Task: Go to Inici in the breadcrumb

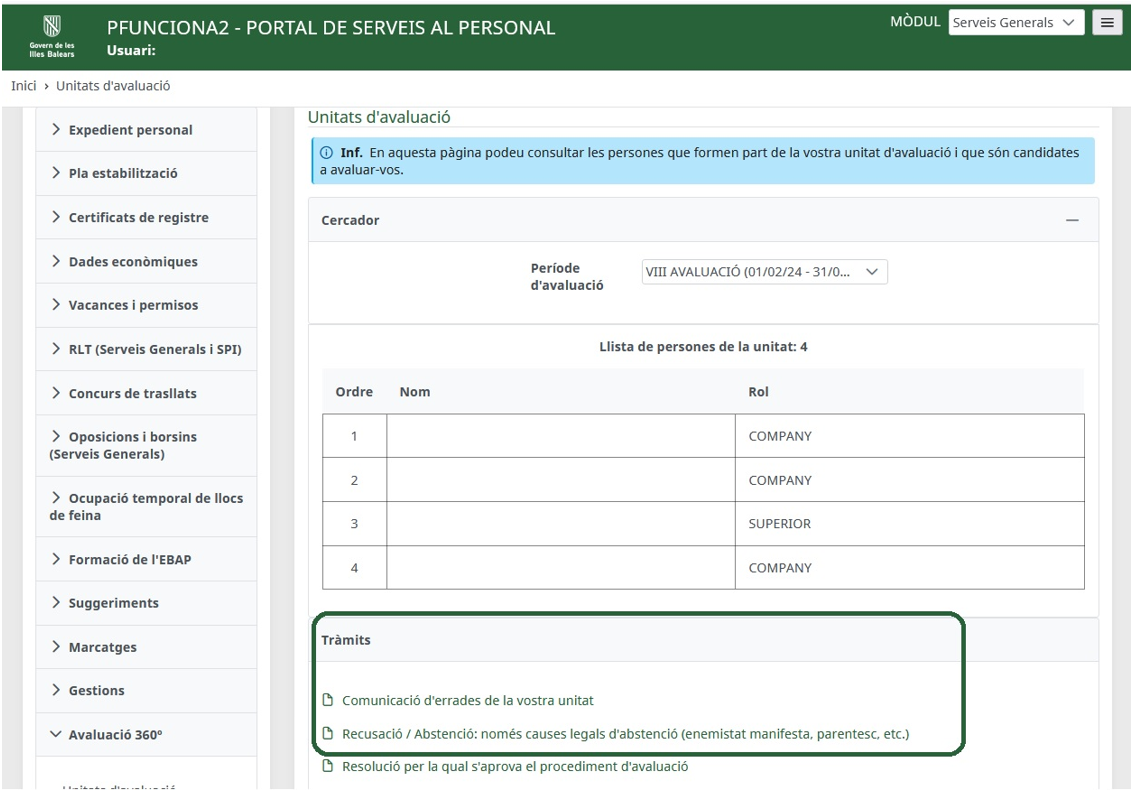Action: pyautogui.click(x=24, y=86)
